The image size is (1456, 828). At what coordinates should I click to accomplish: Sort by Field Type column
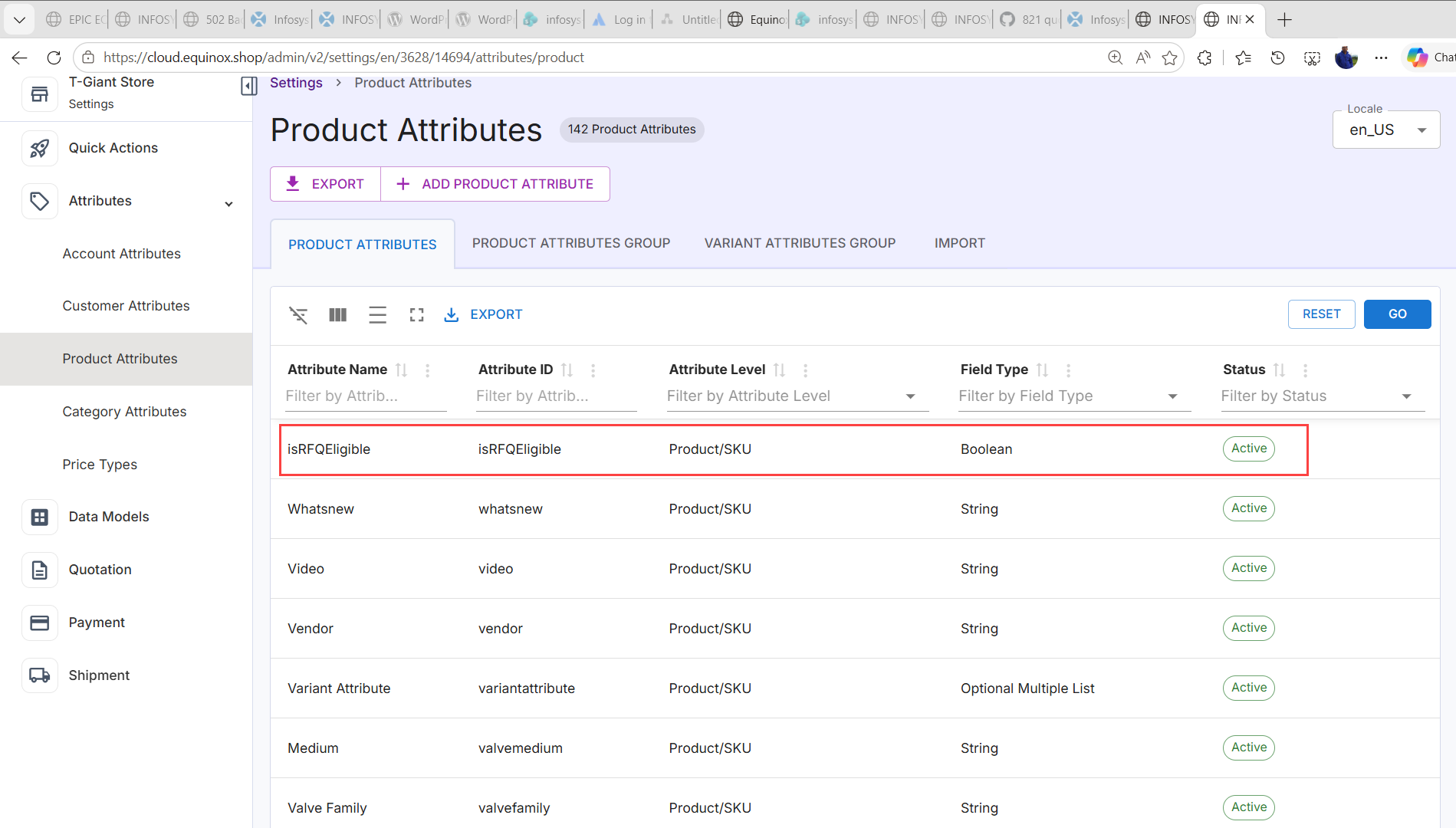(x=1042, y=370)
